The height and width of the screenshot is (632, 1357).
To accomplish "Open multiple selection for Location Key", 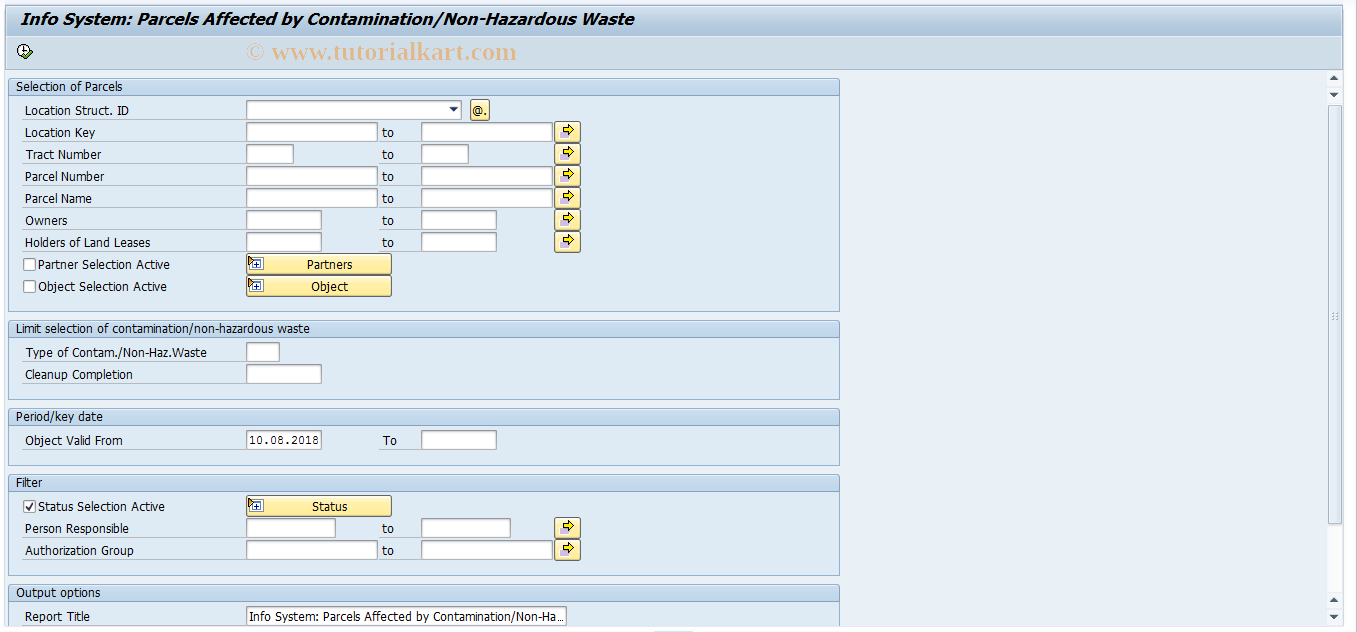I will pos(567,132).
